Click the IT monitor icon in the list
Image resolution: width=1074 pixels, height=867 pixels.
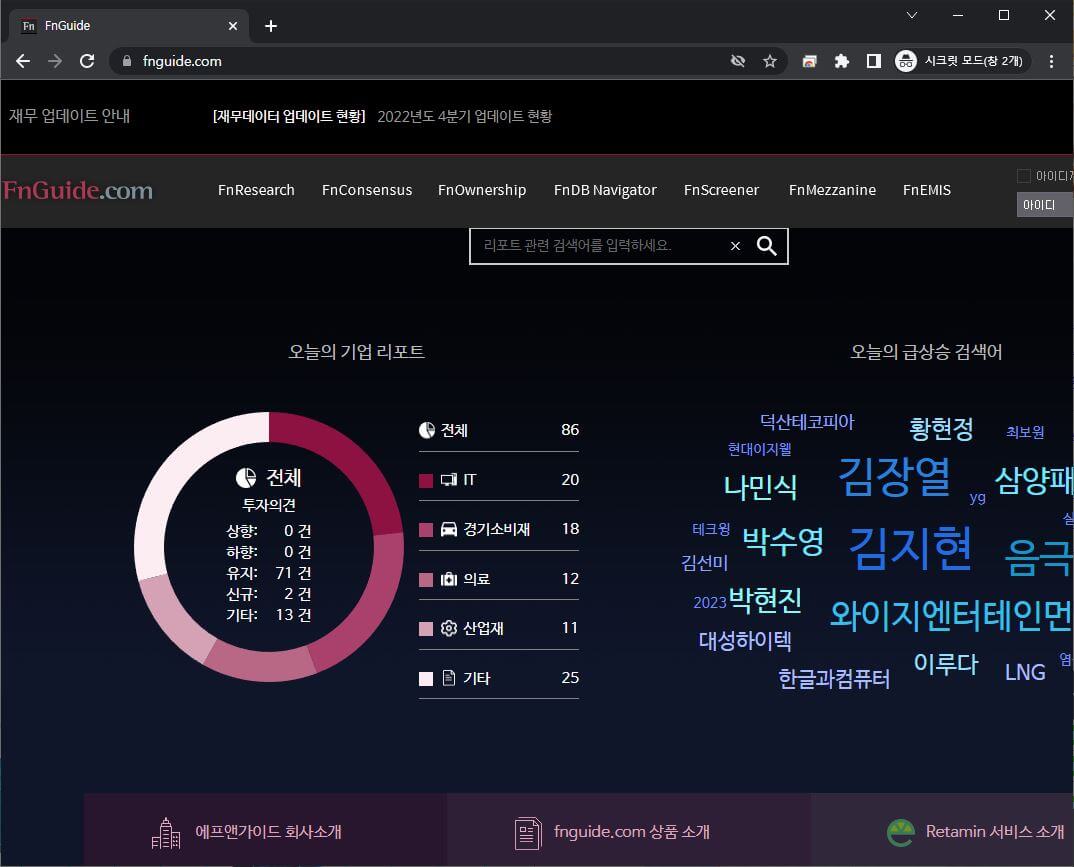[x=449, y=479]
